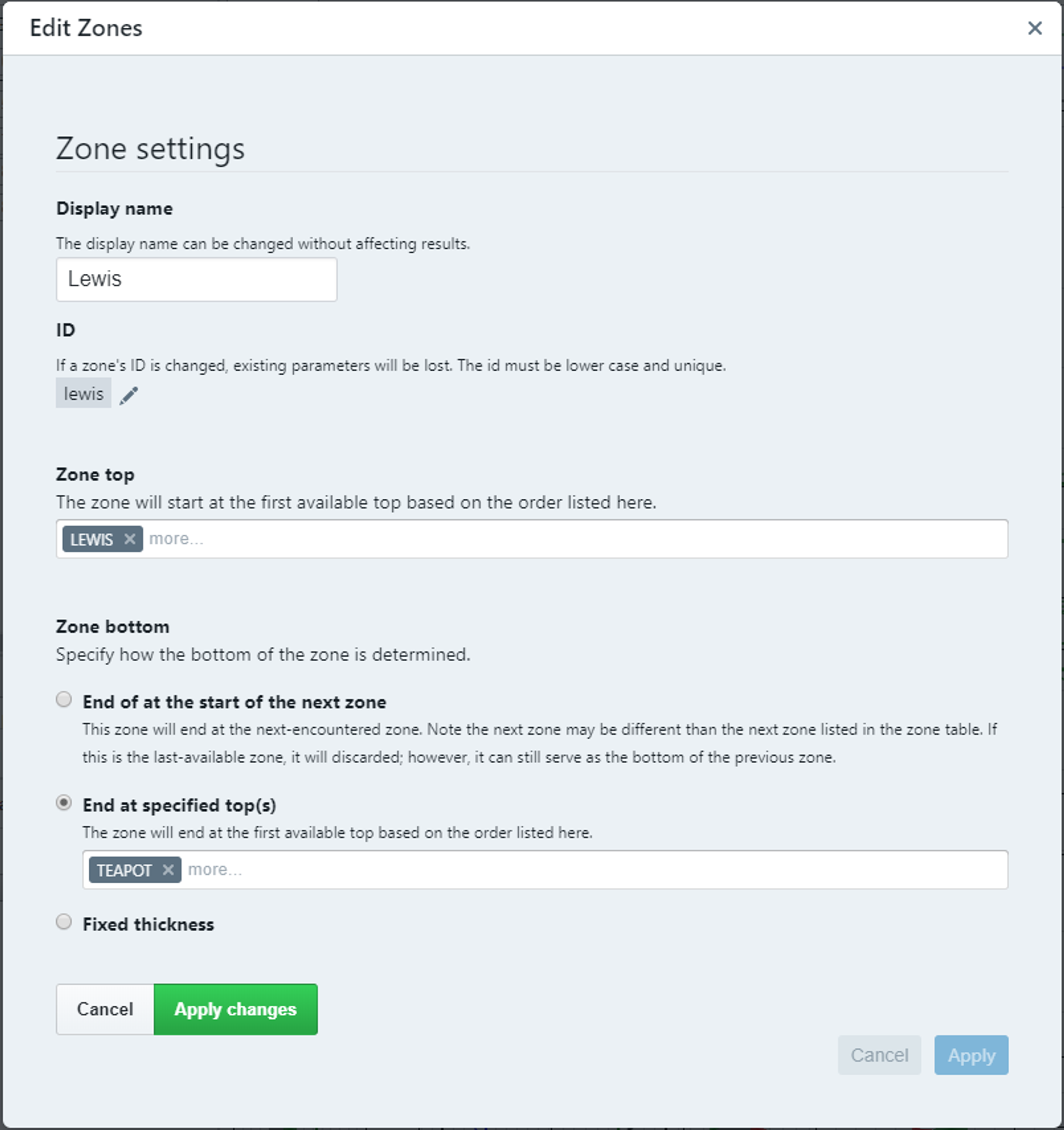1064x1130 pixels.
Task: Select 'End at specified top(s)' radio option
Action: 64,802
